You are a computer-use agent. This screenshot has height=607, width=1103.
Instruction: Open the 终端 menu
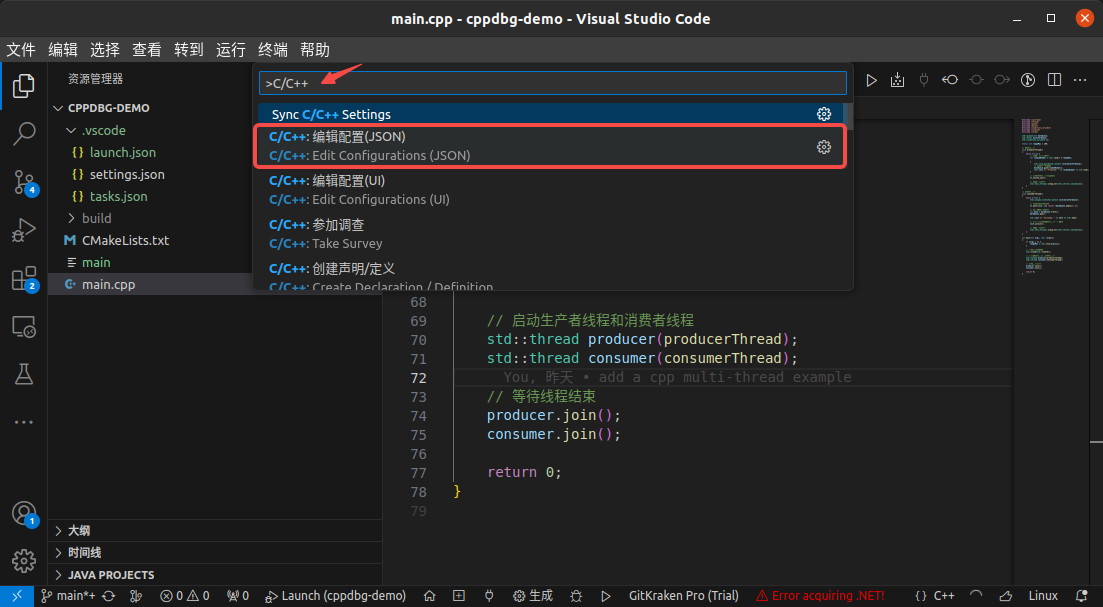point(271,49)
